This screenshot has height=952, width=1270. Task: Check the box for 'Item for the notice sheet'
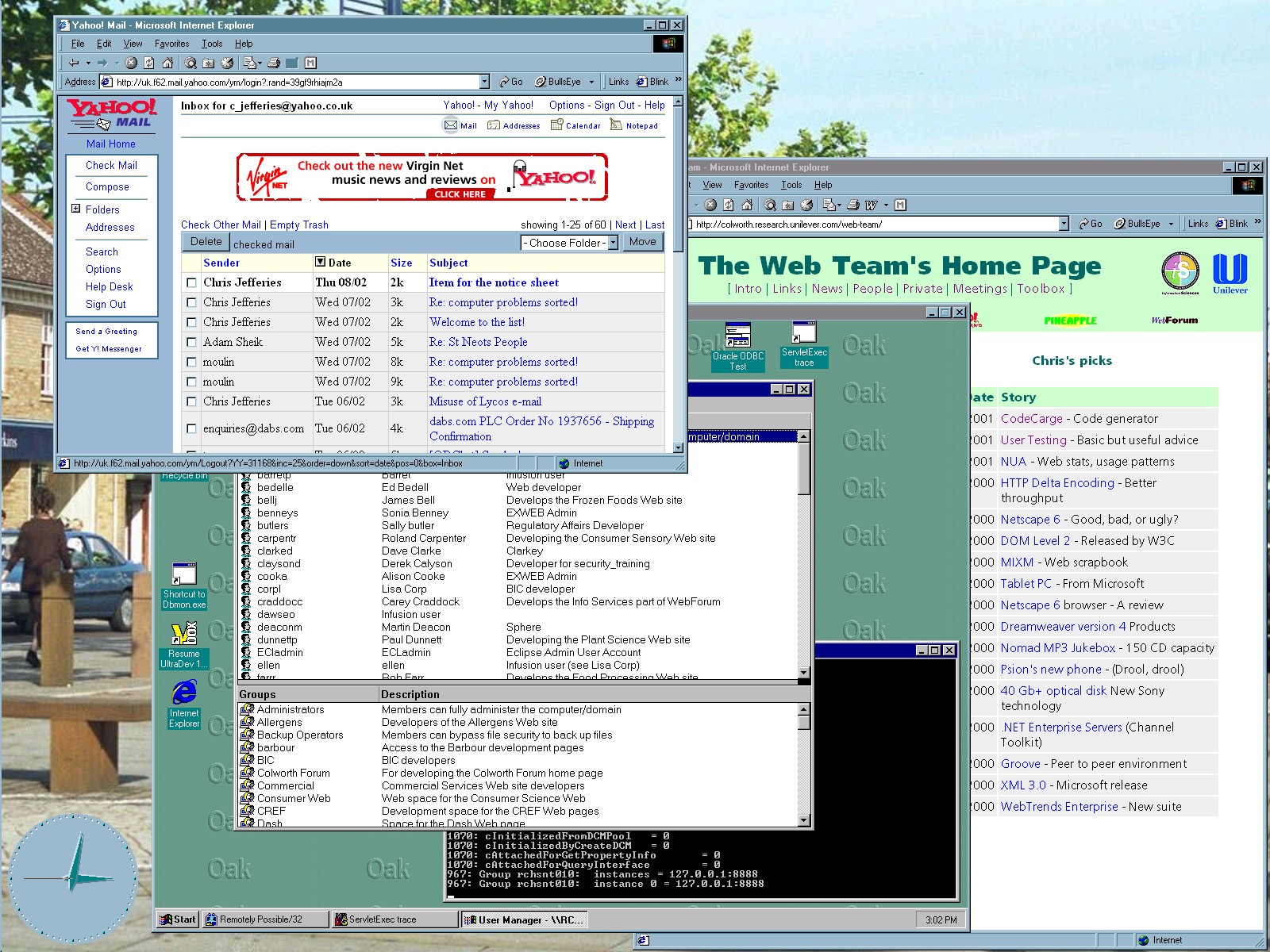191,282
